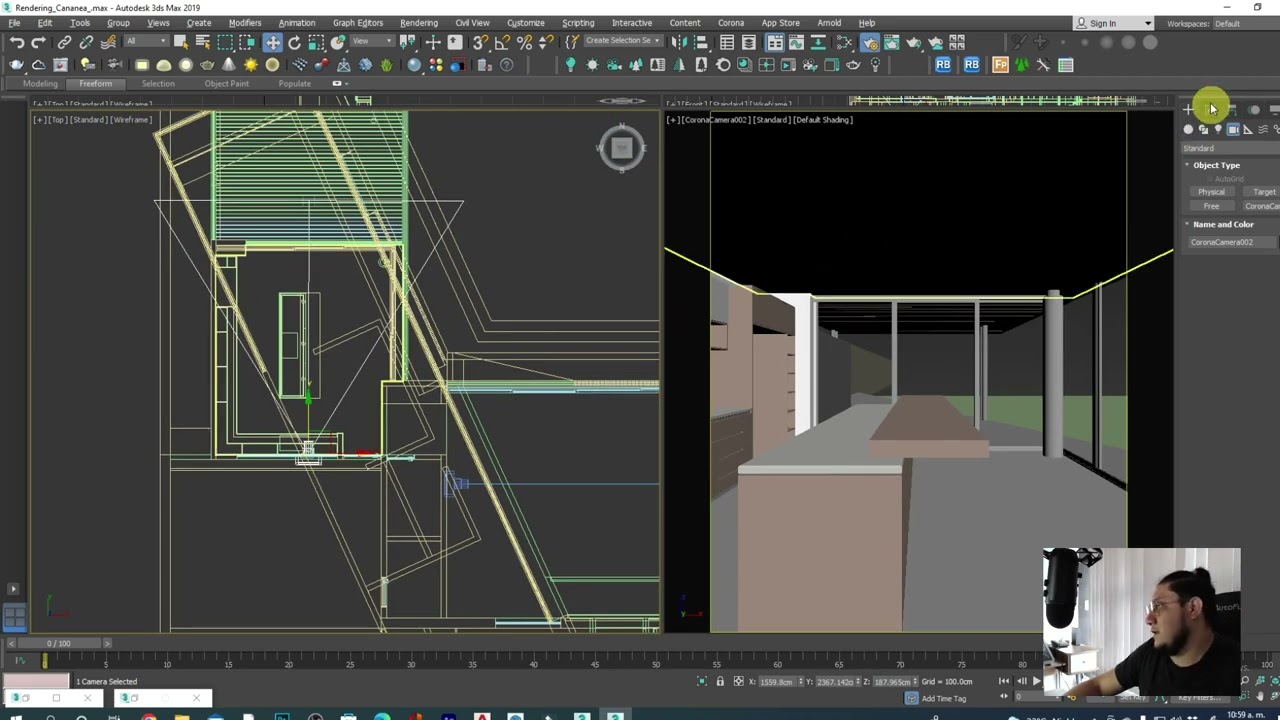Viewport: 1280px width, 720px height.
Task: Open the Corona menu
Action: pos(731,23)
